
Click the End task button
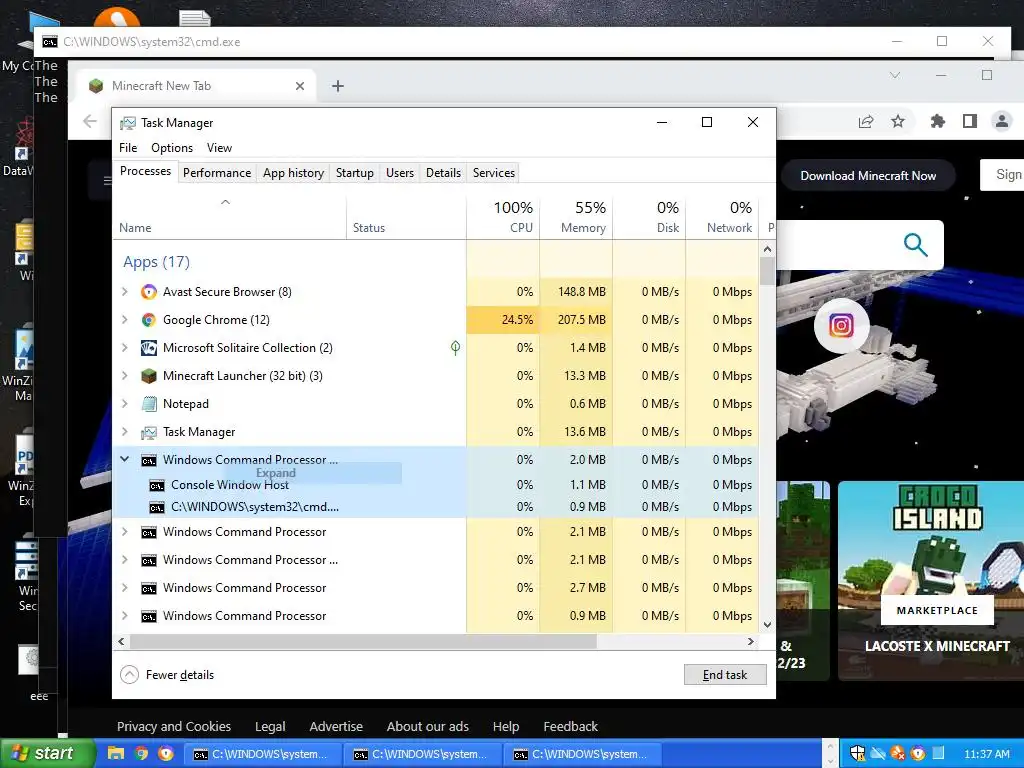725,675
